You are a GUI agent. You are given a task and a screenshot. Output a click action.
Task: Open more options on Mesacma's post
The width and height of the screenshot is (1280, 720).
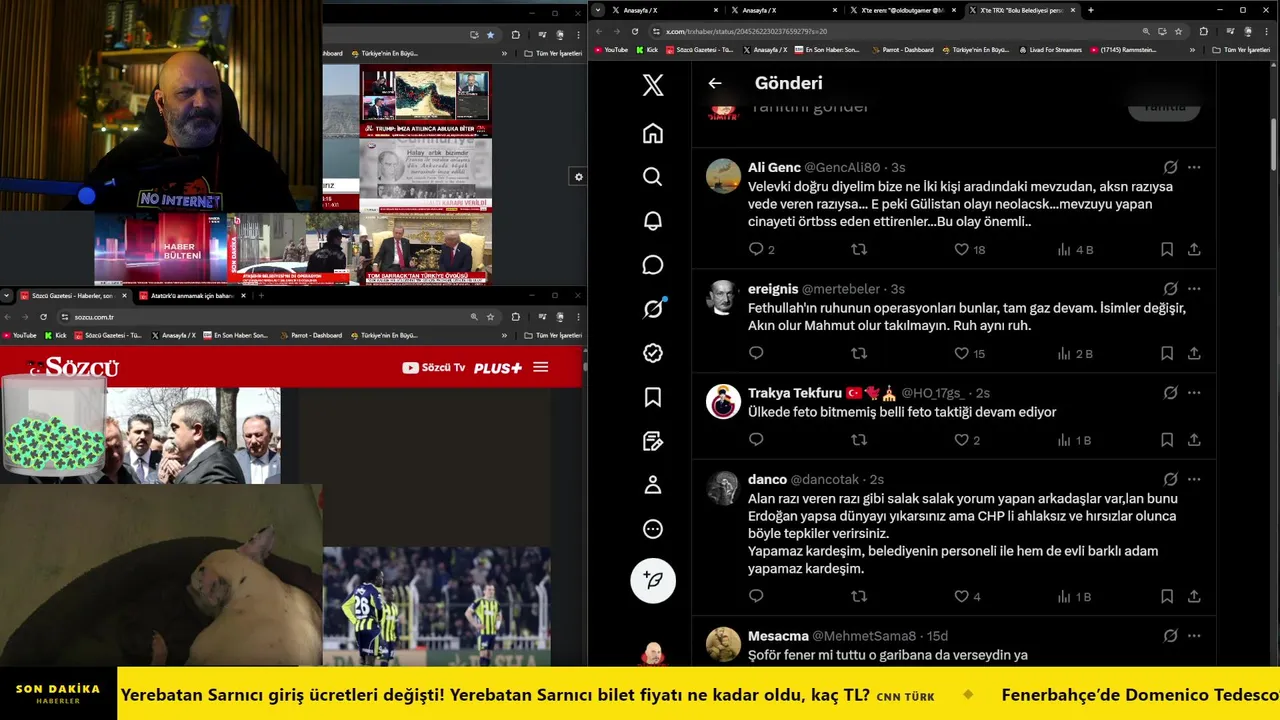click(1194, 636)
